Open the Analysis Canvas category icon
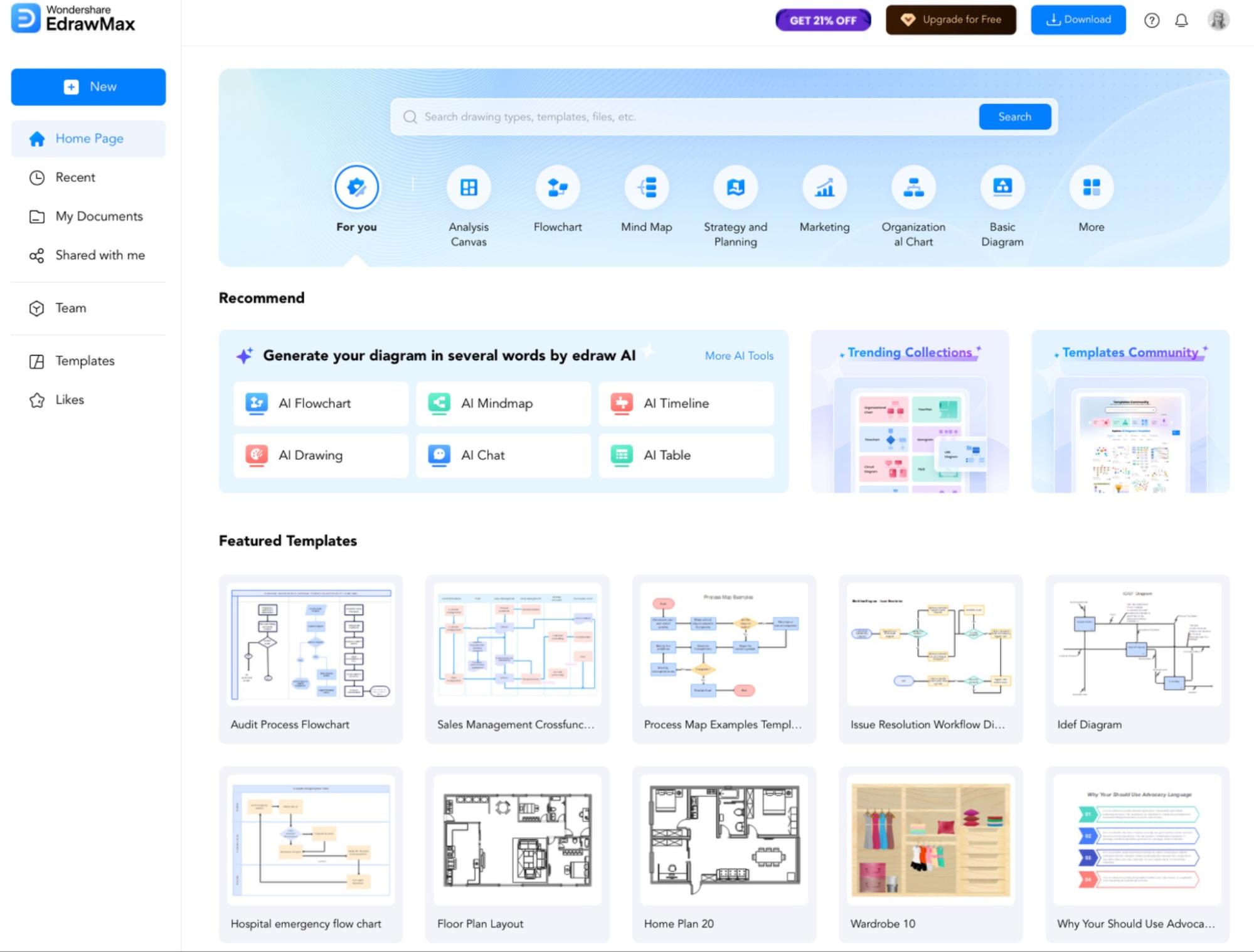Screen dimensions: 1254x952 [469, 187]
